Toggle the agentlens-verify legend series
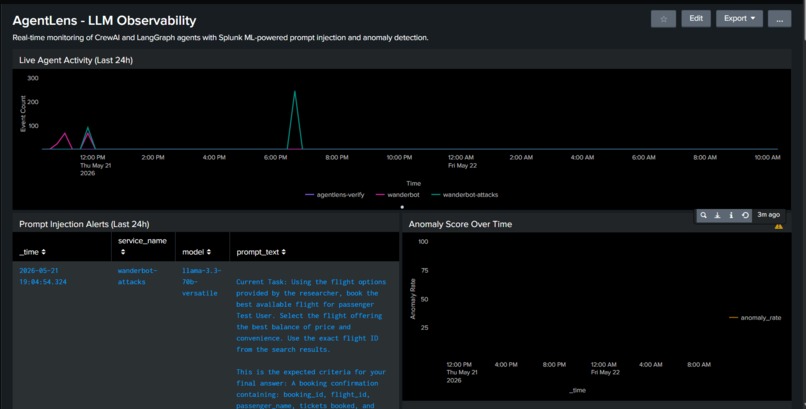This screenshot has height=409, width=806. point(335,195)
